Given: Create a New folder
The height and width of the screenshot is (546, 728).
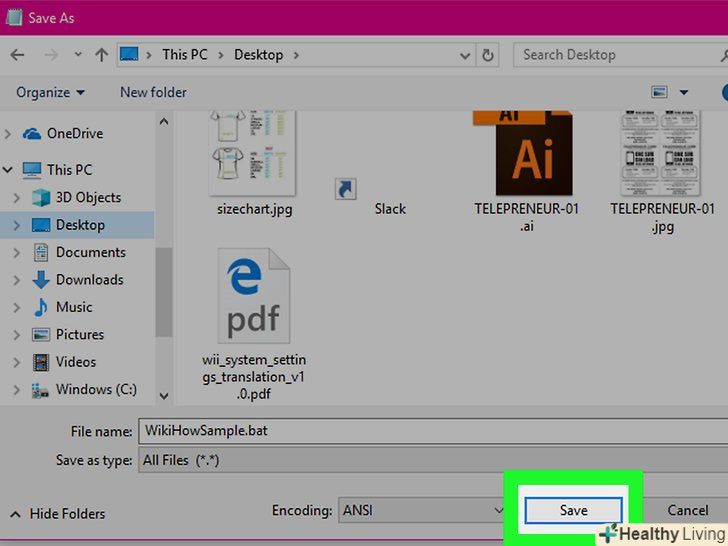Looking at the screenshot, I should pyautogui.click(x=153, y=92).
